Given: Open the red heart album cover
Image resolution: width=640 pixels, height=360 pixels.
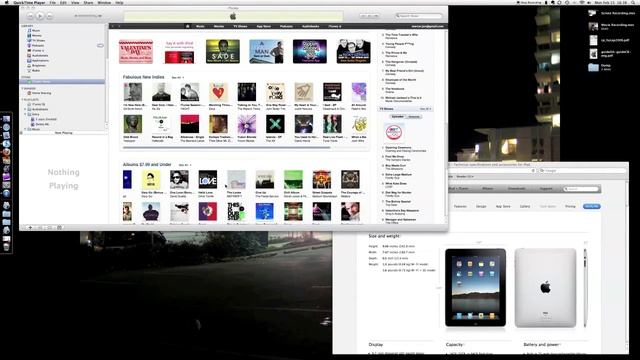Looking at the screenshot, I should 218,92.
